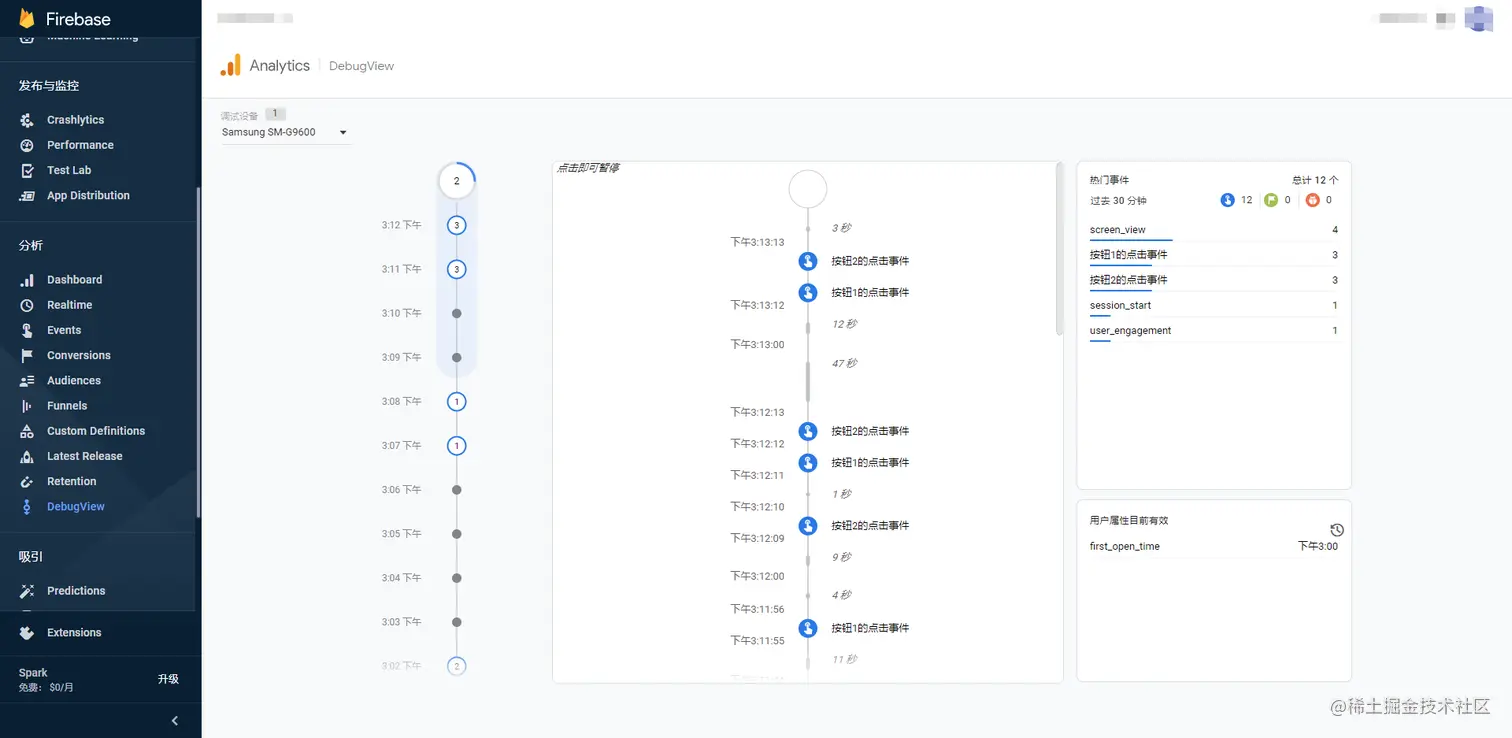Click the empty circle atop seconds stream

[x=808, y=189]
